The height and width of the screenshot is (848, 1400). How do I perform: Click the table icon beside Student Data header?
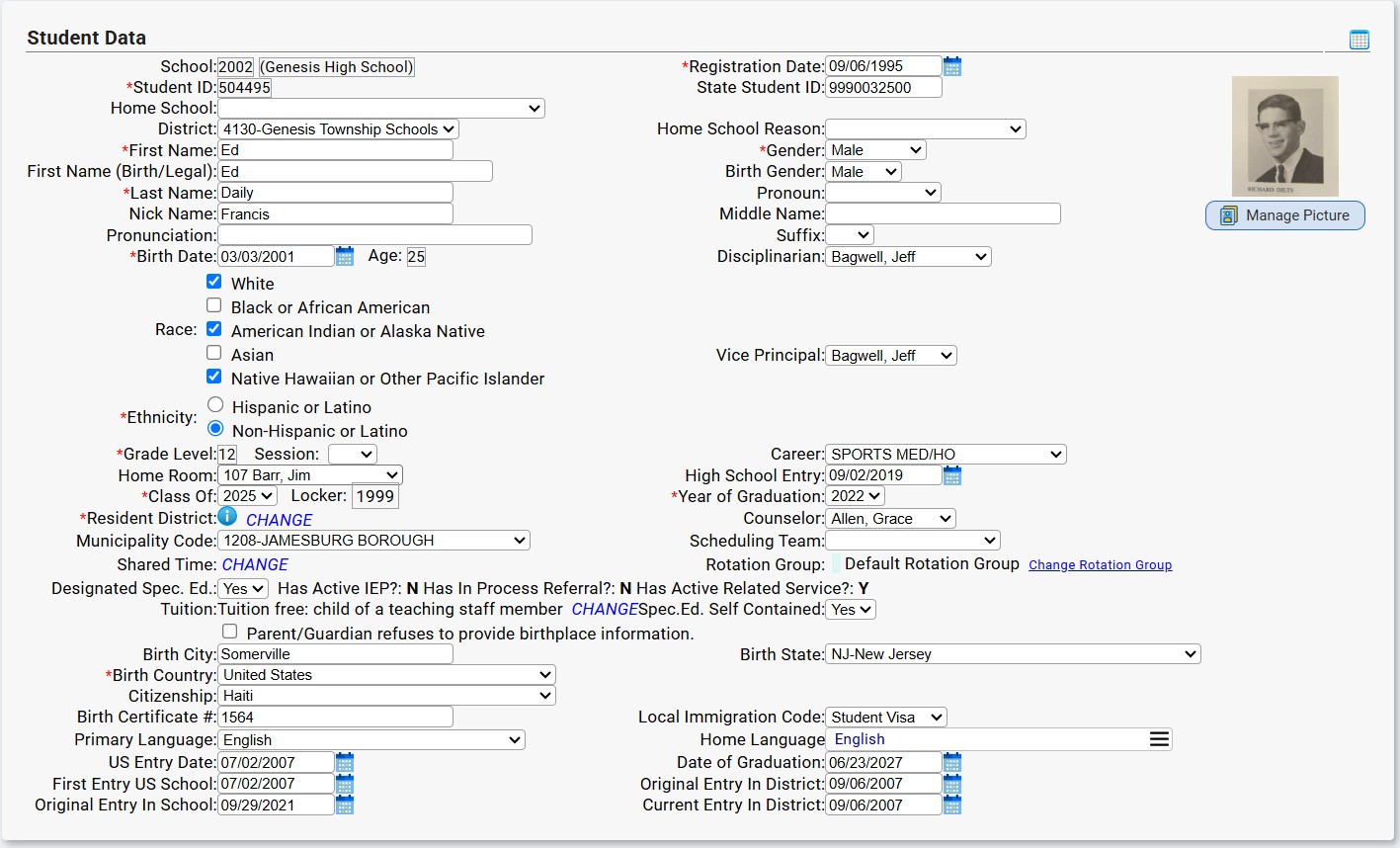coord(1359,40)
